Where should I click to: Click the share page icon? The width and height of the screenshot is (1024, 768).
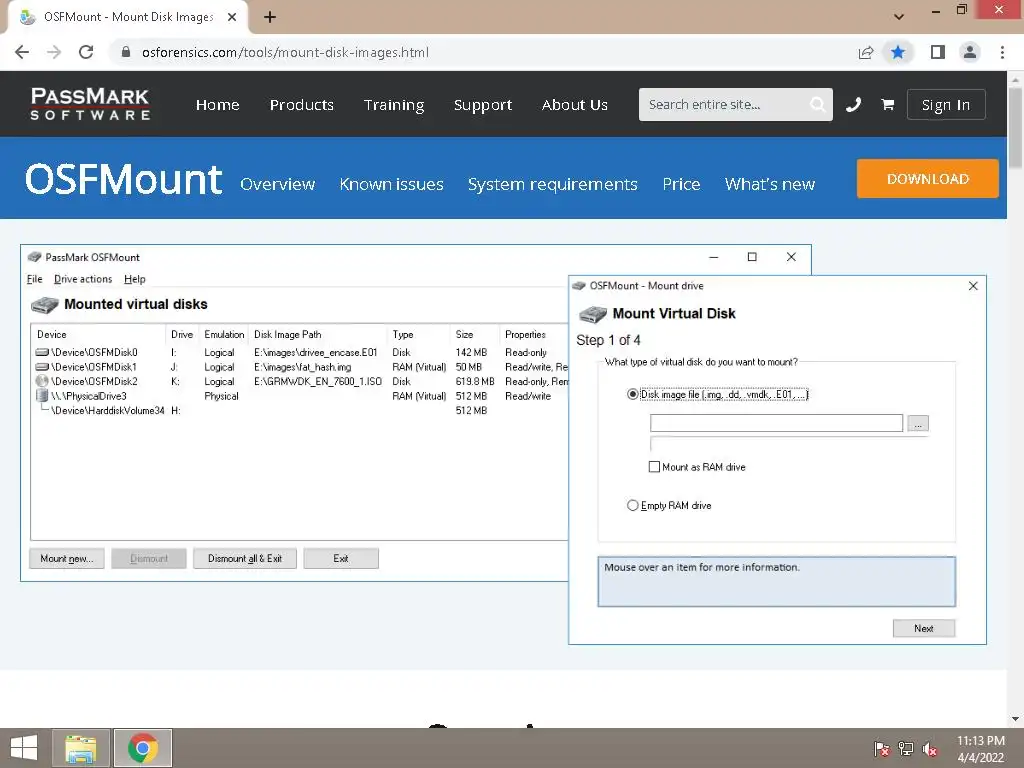coord(866,52)
